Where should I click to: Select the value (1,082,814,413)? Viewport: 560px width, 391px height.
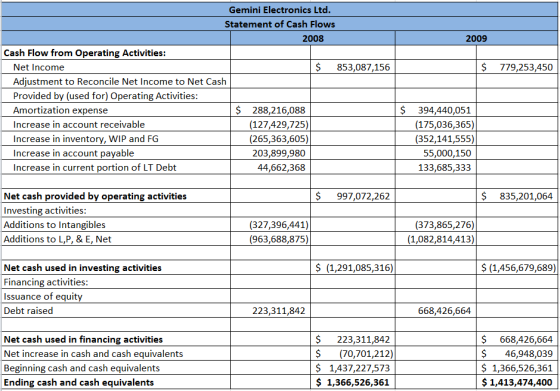click(441, 239)
